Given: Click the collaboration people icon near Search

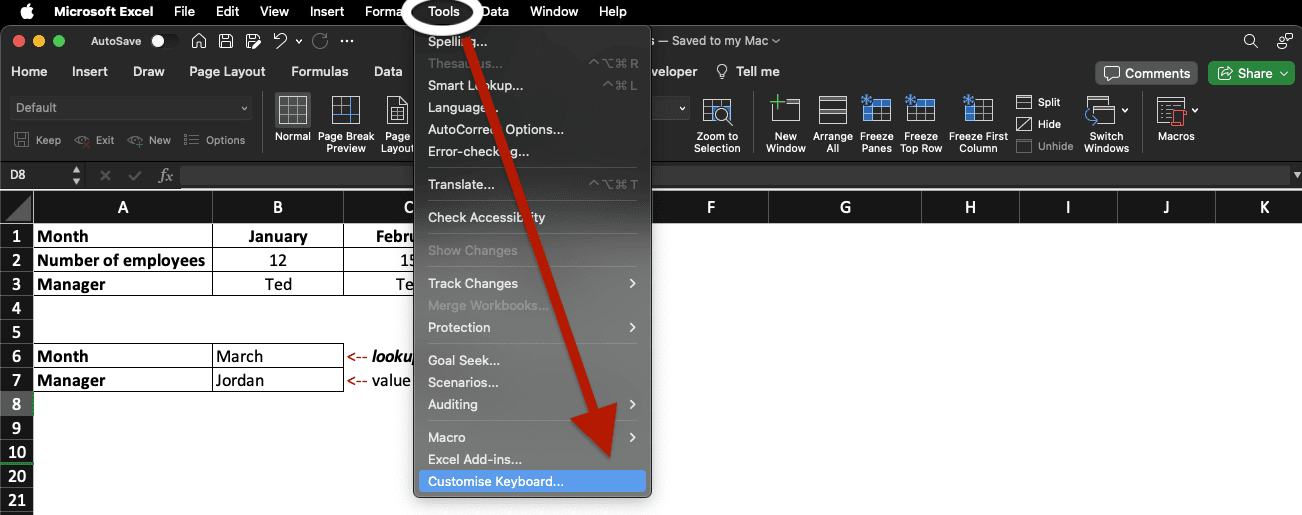Looking at the screenshot, I should point(1285,41).
